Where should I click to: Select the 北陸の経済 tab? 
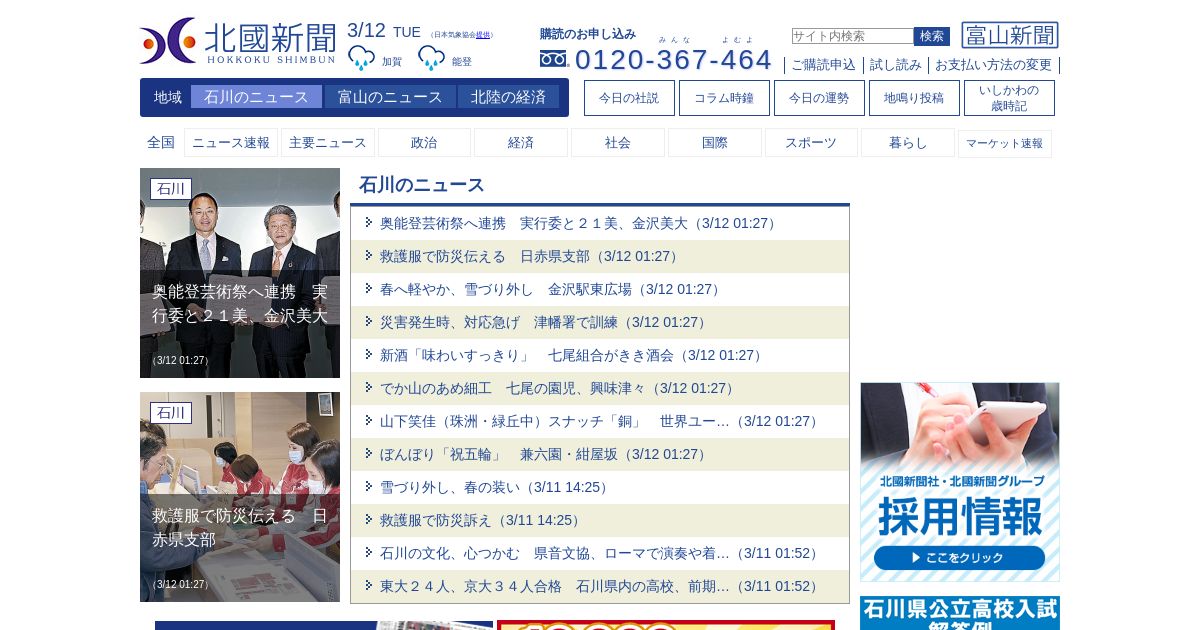coord(508,97)
